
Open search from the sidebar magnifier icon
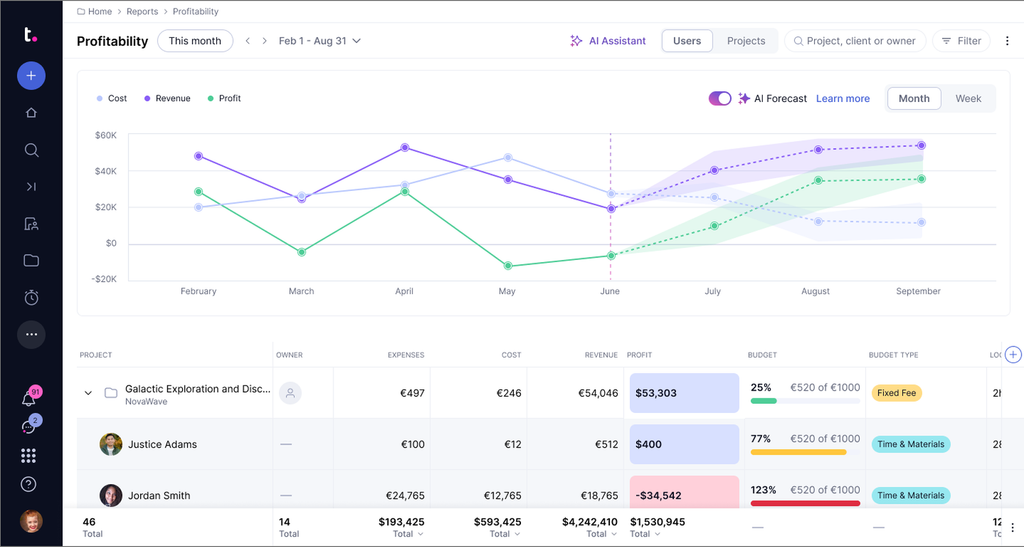(x=31, y=150)
